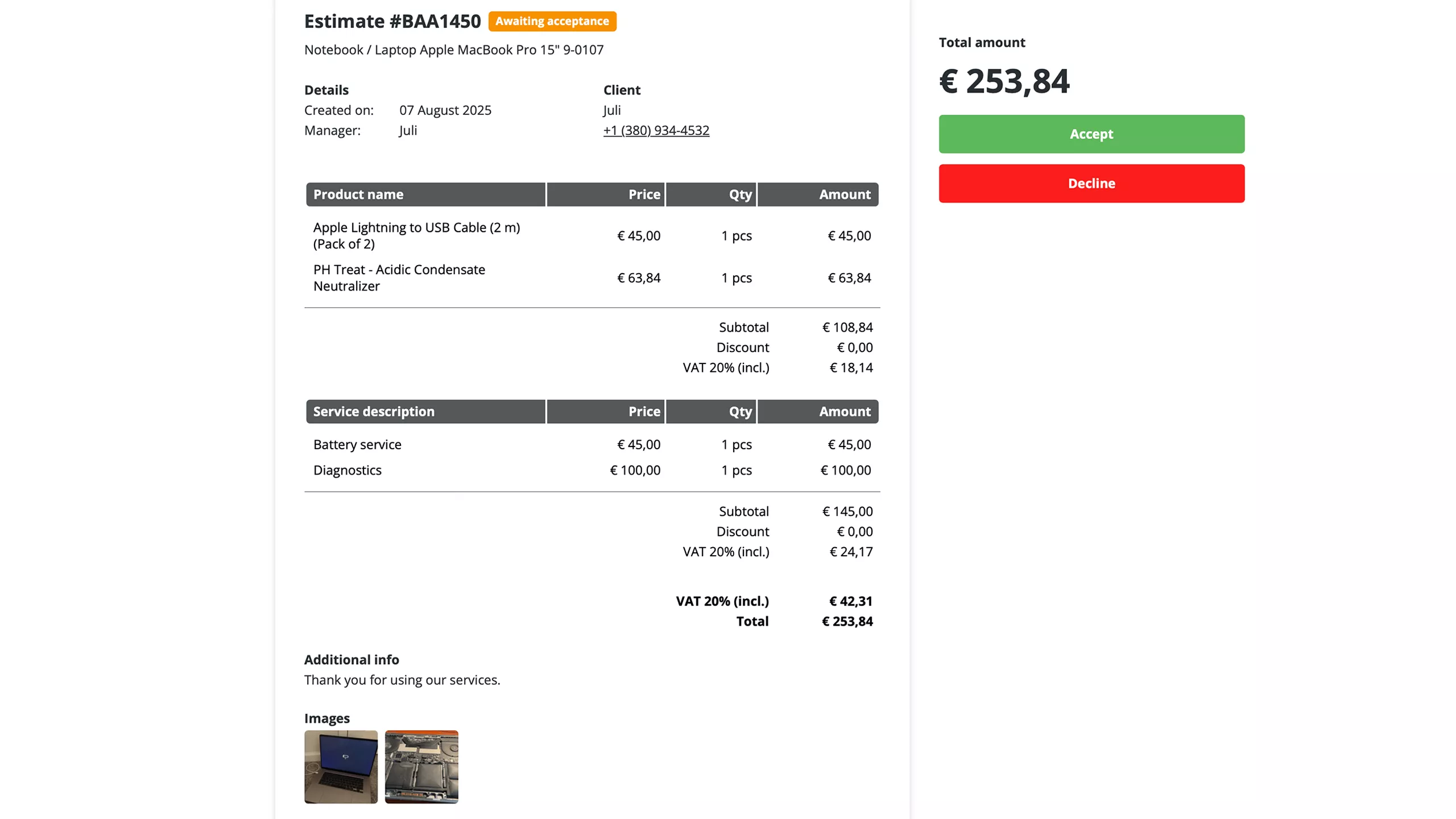Open the disassembled MacBook image thumbnail
Image resolution: width=1456 pixels, height=819 pixels.
click(x=421, y=767)
